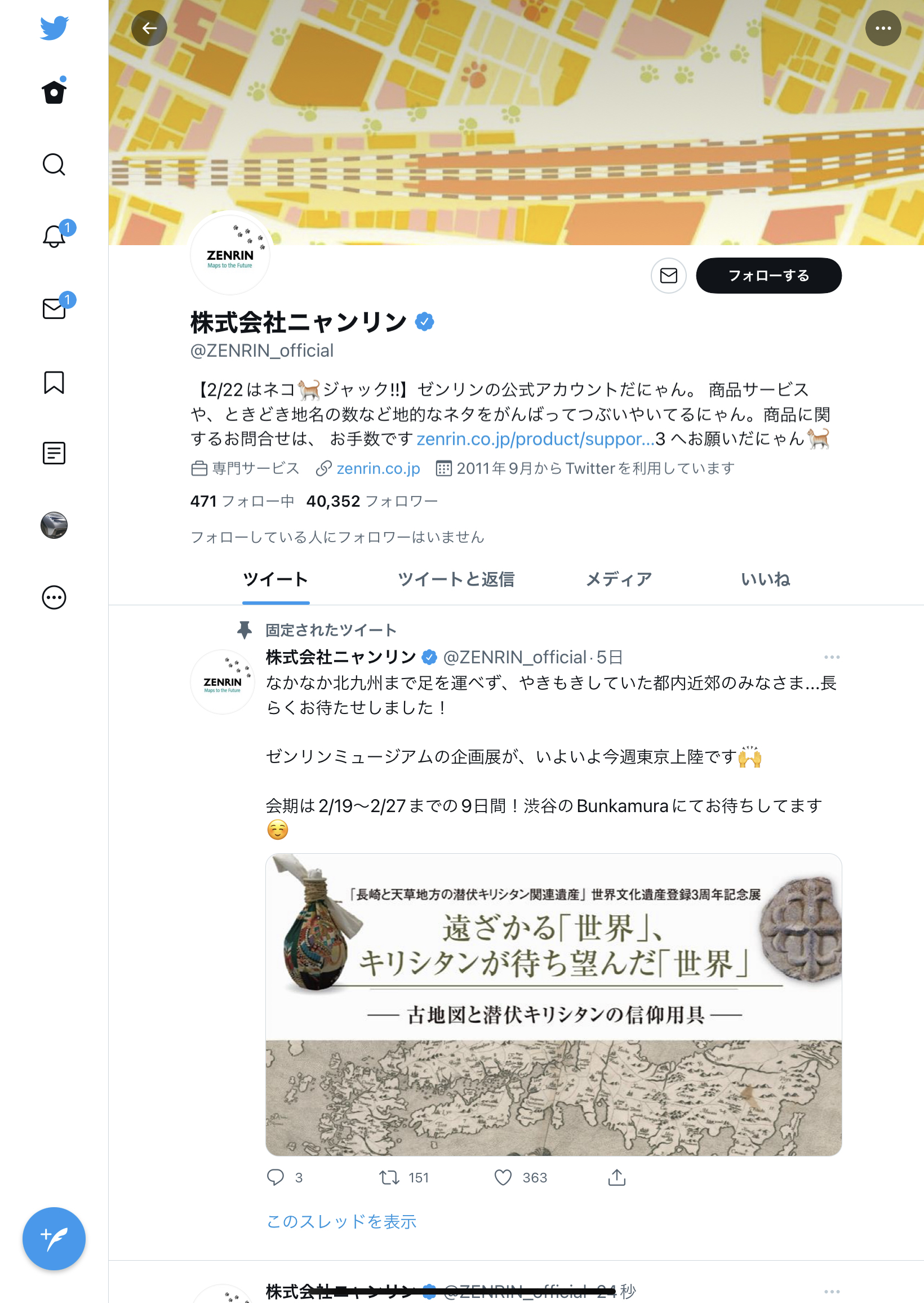Click the フォローする follow button
The height and width of the screenshot is (1303, 924).
[x=768, y=276]
